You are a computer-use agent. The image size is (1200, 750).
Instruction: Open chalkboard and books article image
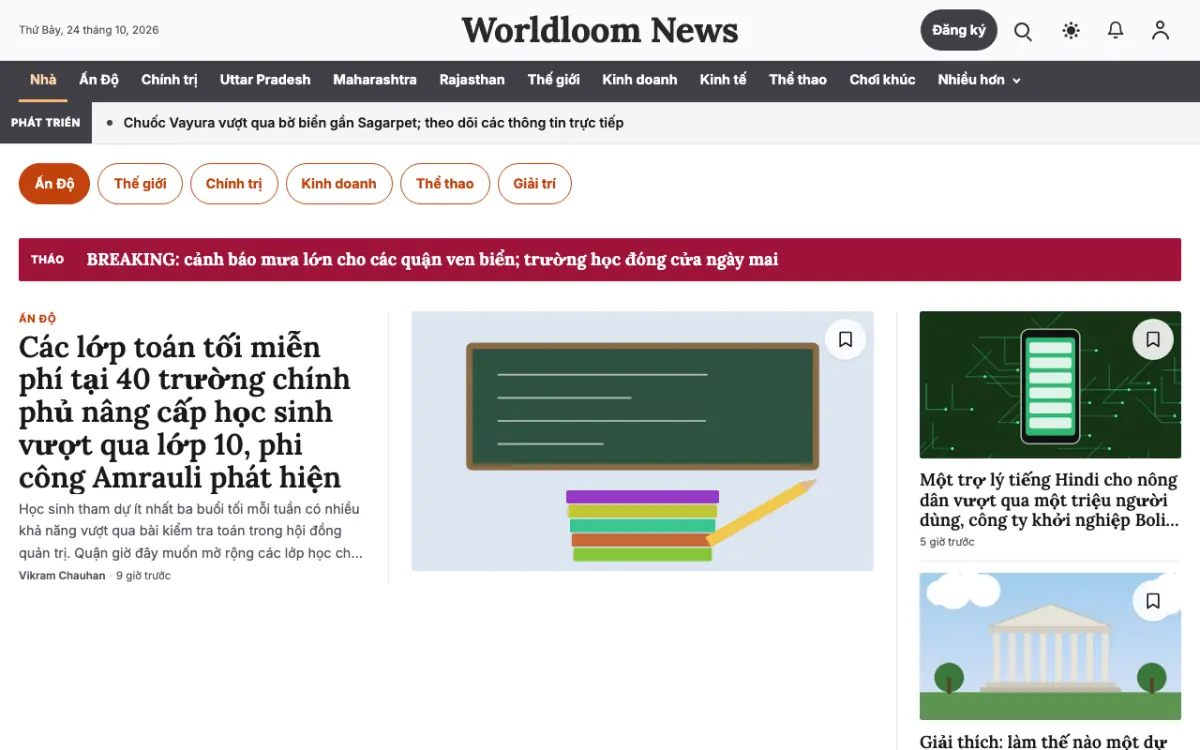642,441
